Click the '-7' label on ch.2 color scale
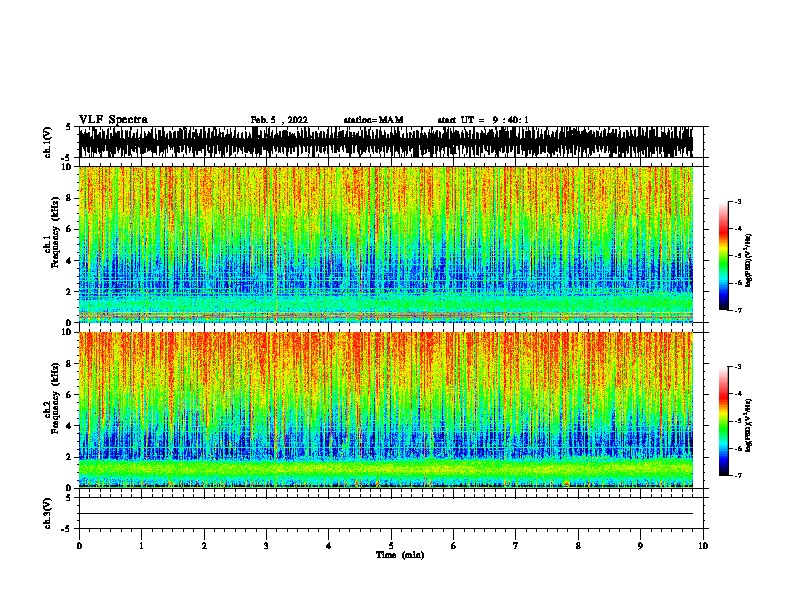The height and width of the screenshot is (612, 792). point(738,475)
